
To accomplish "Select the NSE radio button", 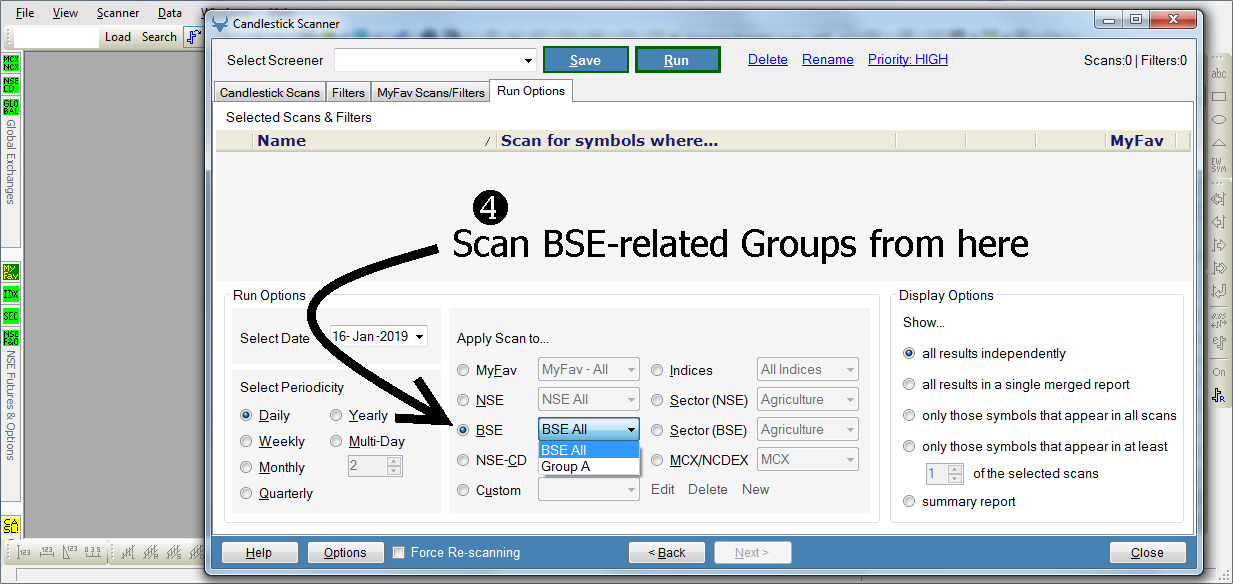I will [x=463, y=400].
